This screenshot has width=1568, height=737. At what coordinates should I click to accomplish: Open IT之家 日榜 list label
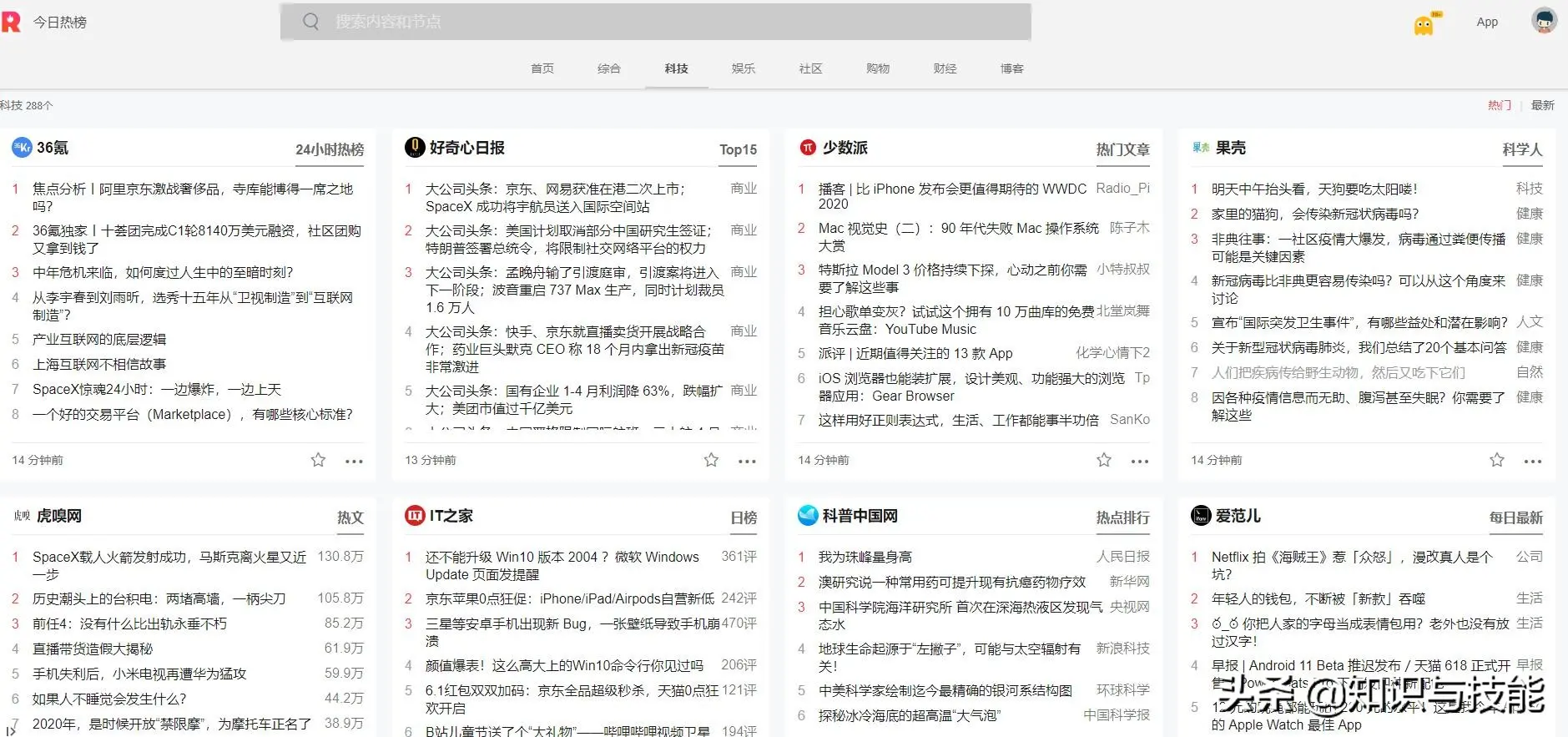tap(744, 517)
